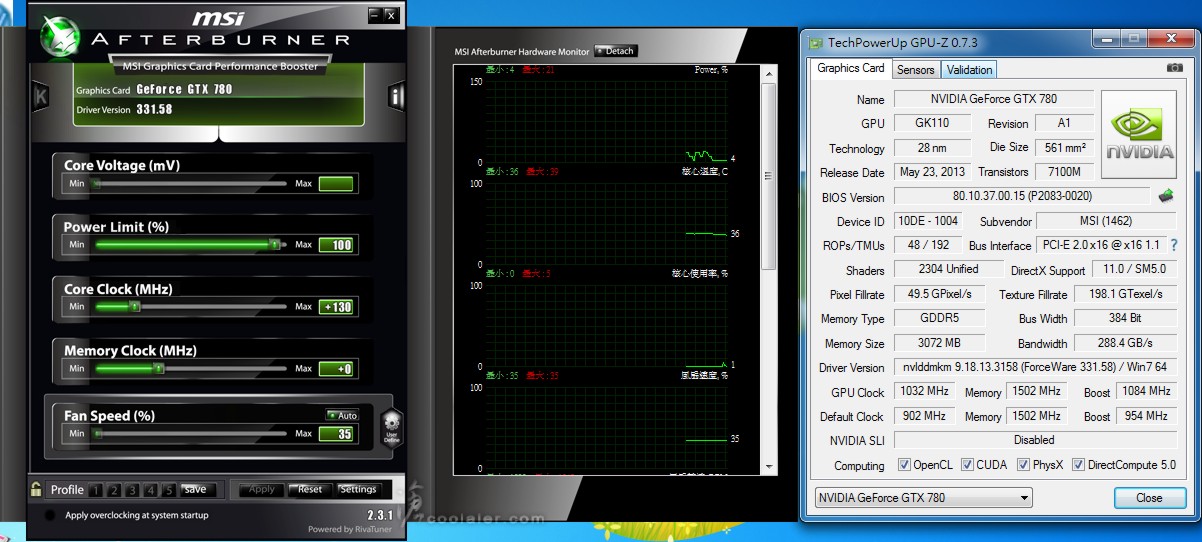Click the Boost 1084 MHz field

pyautogui.click(x=1146, y=391)
